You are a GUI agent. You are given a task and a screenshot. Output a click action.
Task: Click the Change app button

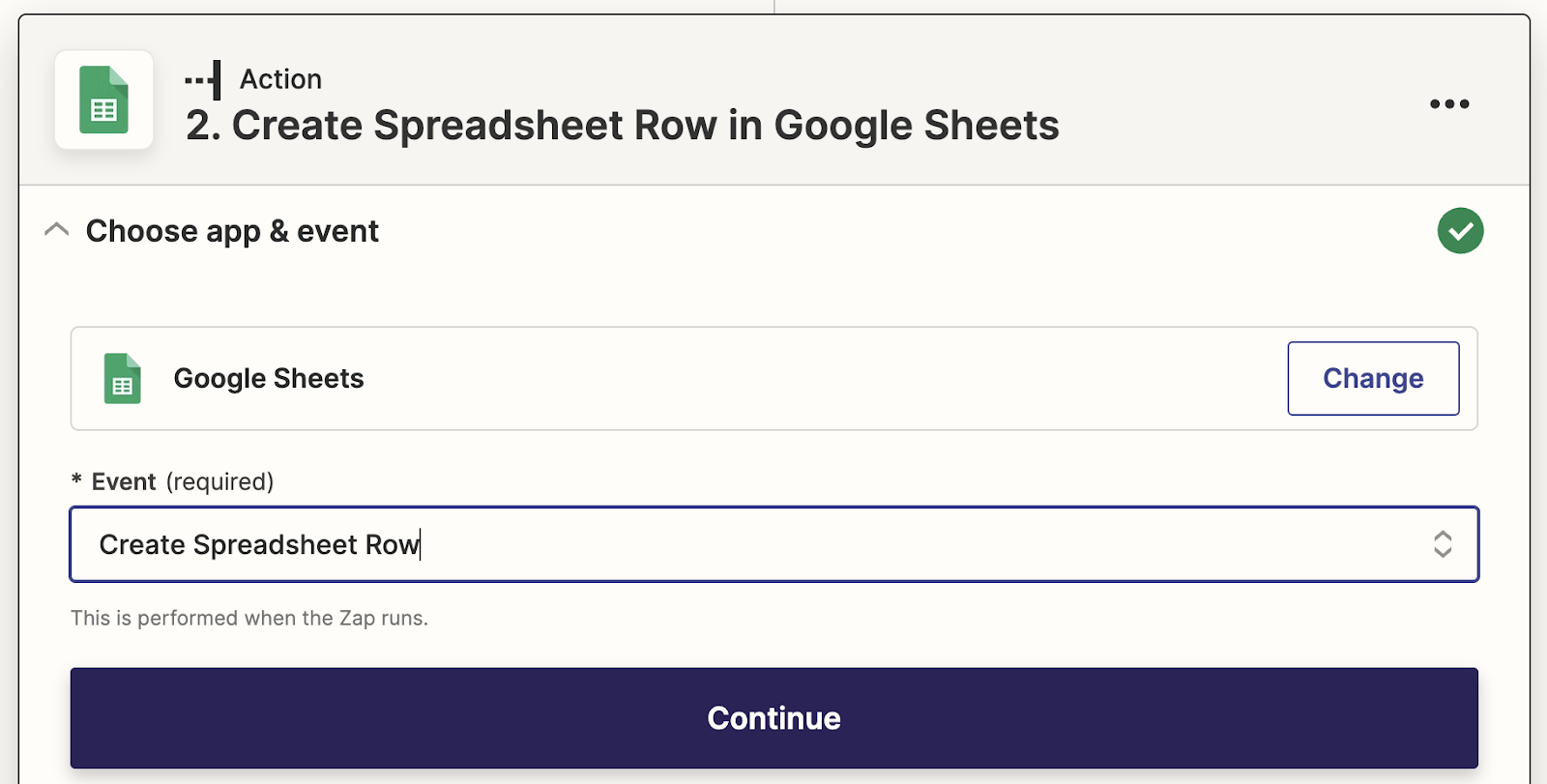(1373, 378)
